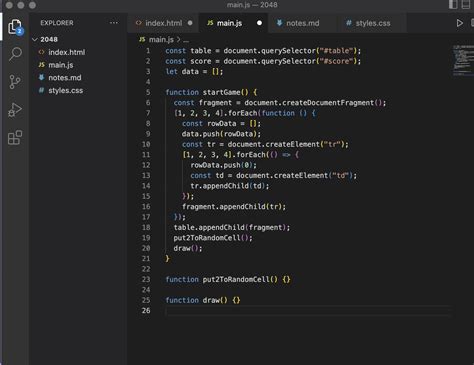The image size is (474, 365).
Task: Toggle the panel layout icon in title bar
Action: (x=466, y=5)
